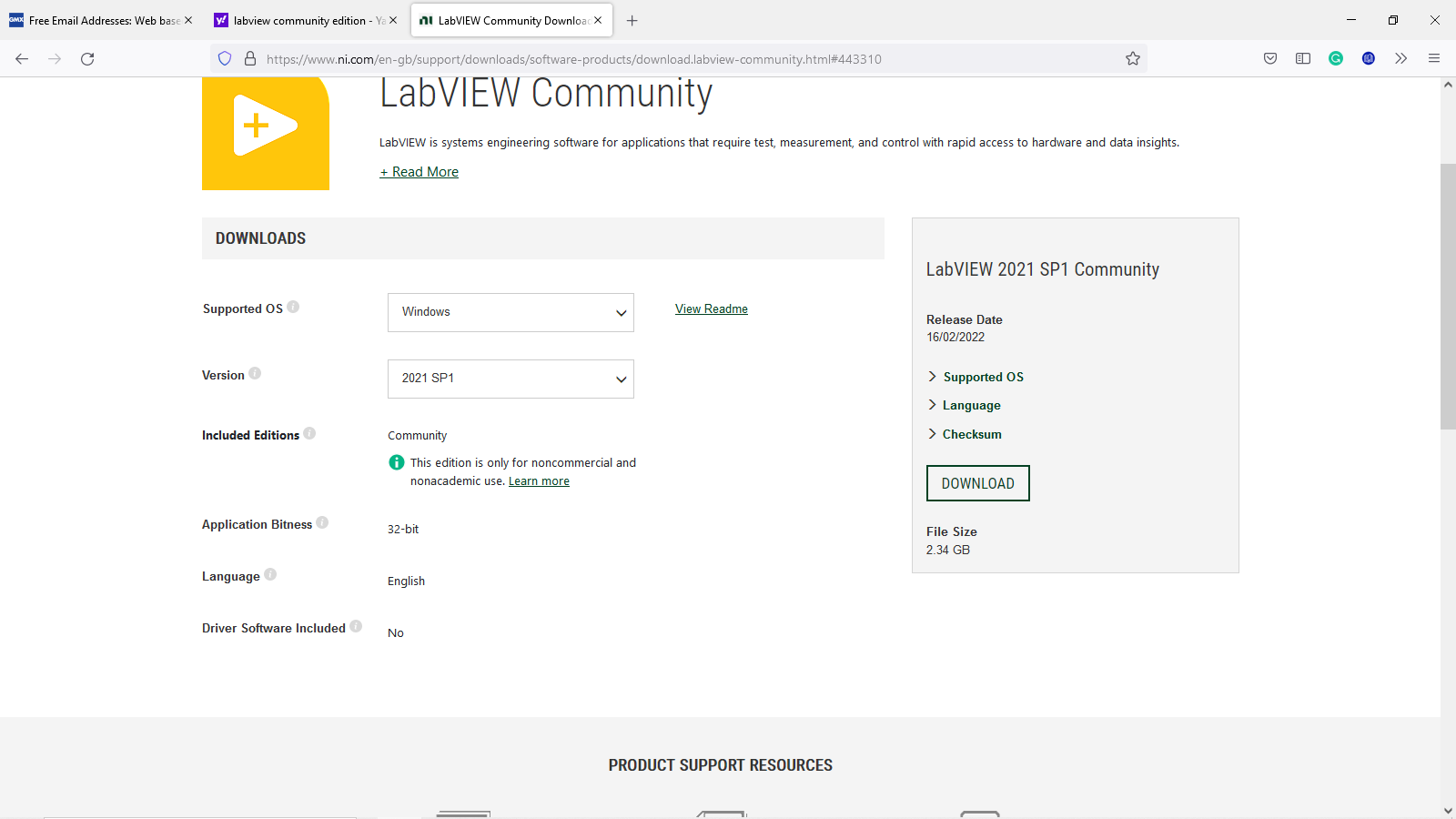The width and height of the screenshot is (1456, 819).
Task: Open the View Readme link
Action: [712, 309]
